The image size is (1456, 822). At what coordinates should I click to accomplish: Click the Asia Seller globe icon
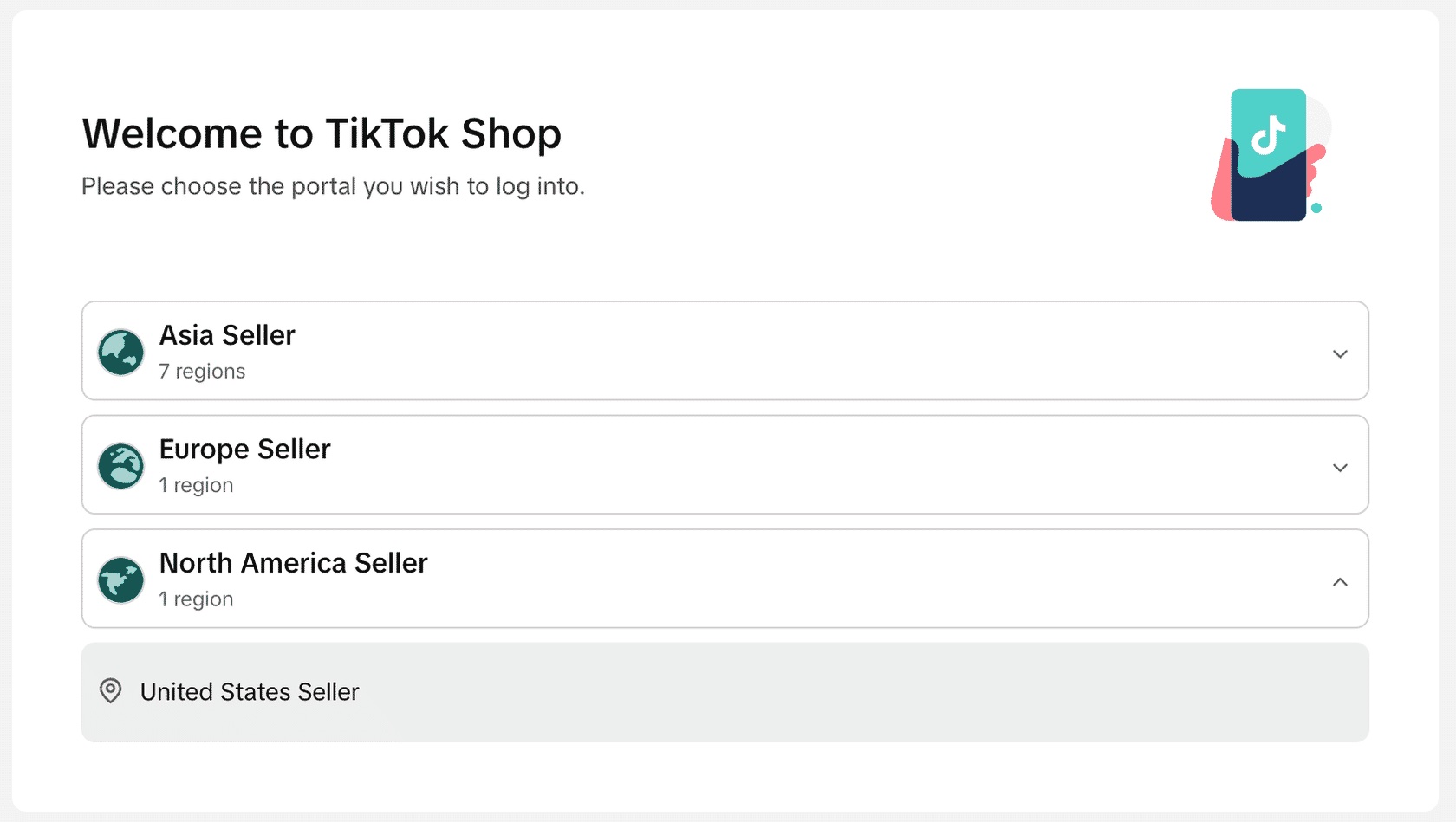[x=120, y=353]
